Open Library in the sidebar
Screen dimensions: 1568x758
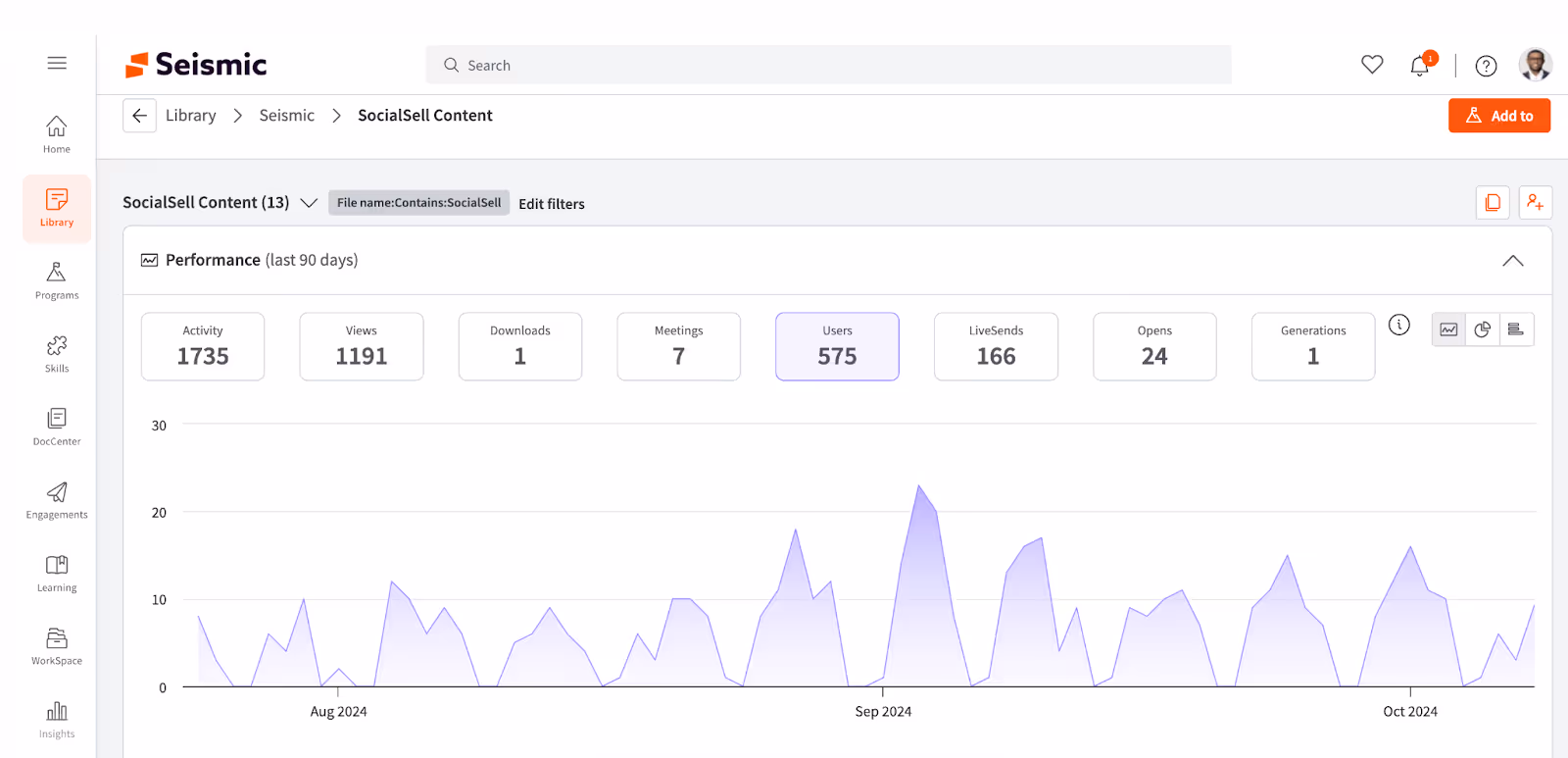point(57,208)
